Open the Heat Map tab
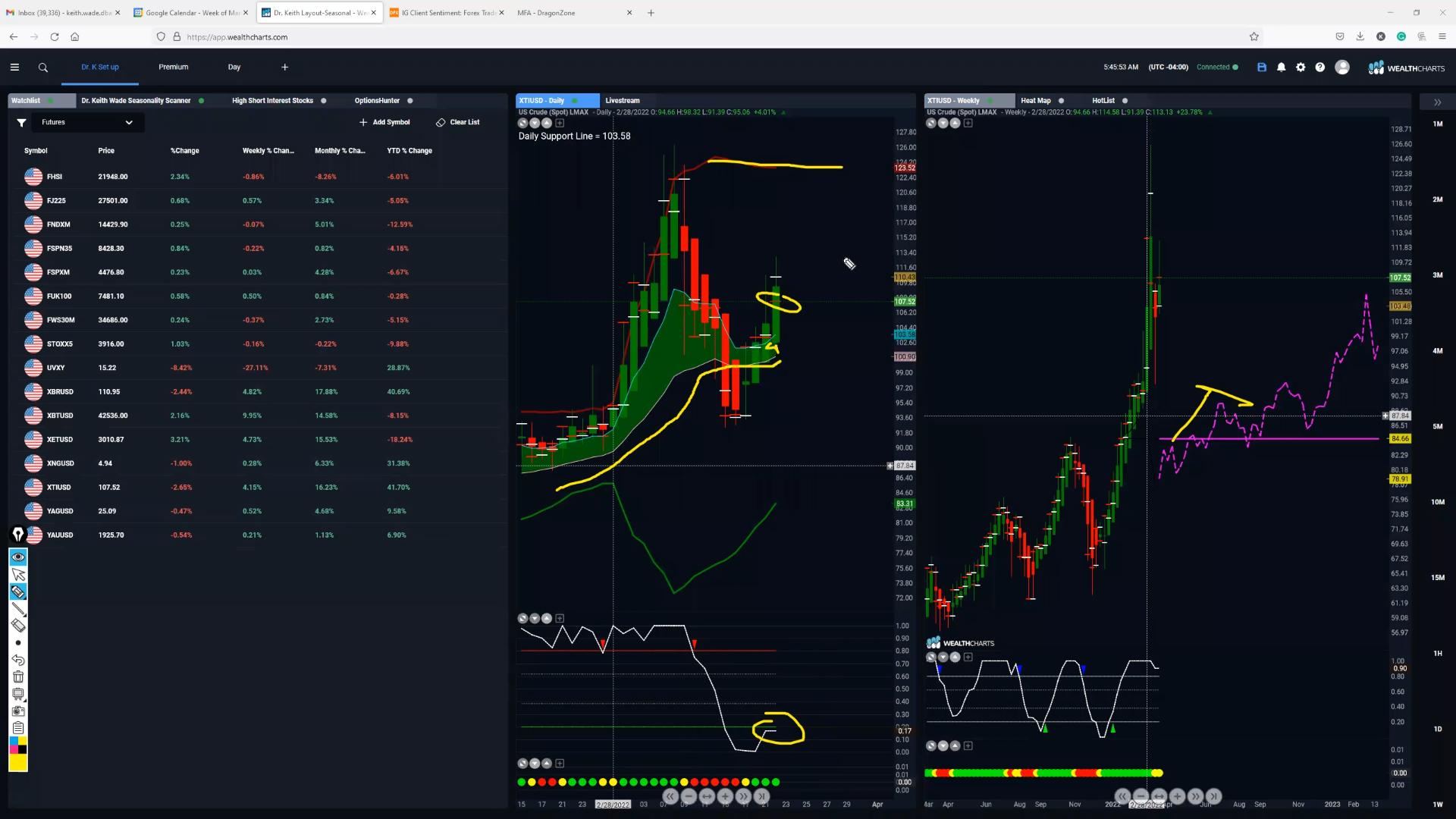 [1036, 101]
